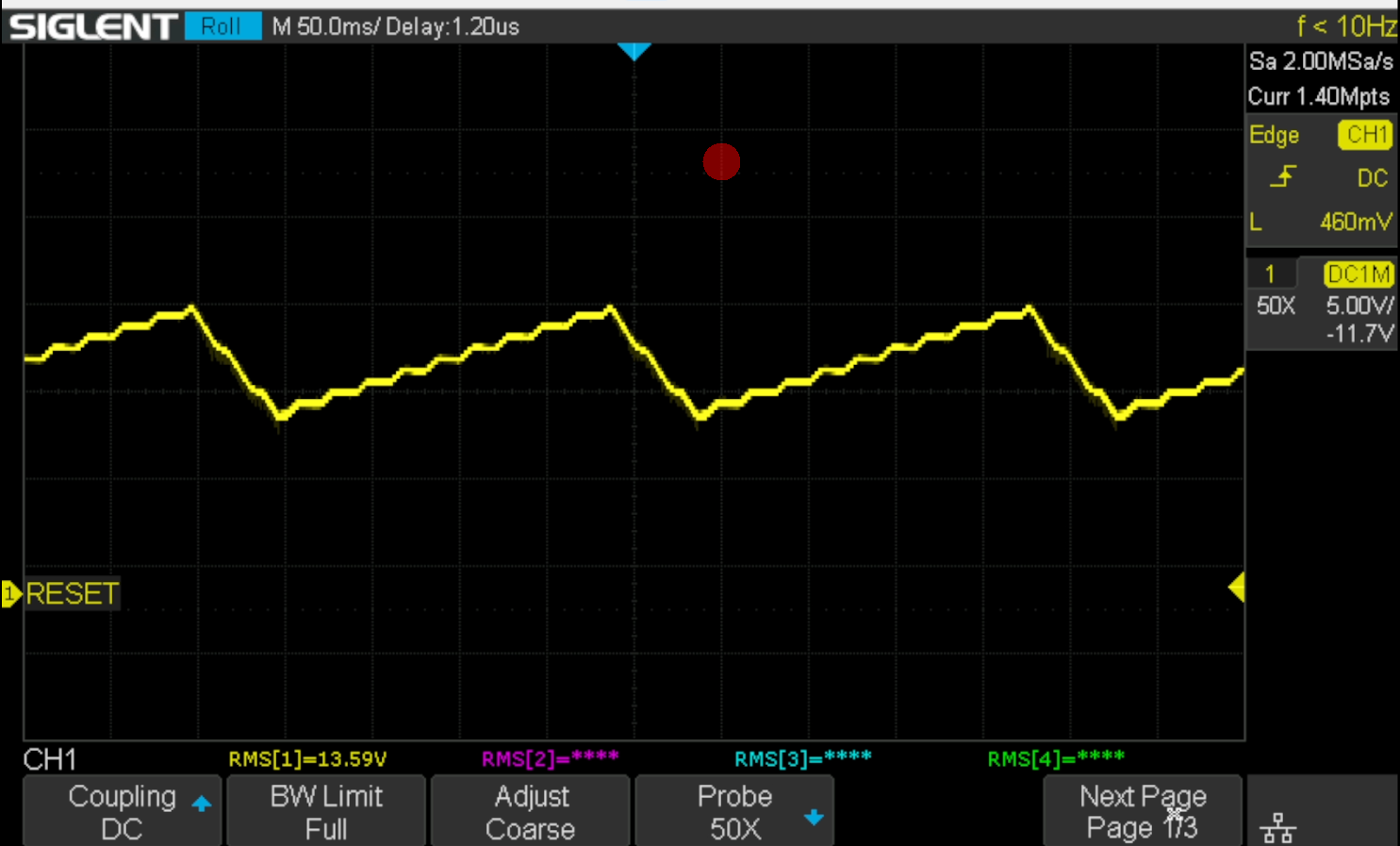Click the yellow CH1 trigger source badge
Image resolution: width=1400 pixels, height=846 pixels.
(1366, 135)
